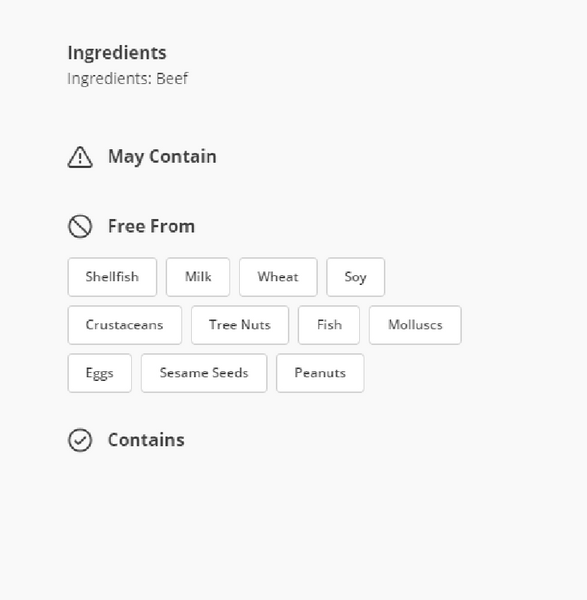
Task: Choose the Soy allergen chip
Action: (x=355, y=277)
